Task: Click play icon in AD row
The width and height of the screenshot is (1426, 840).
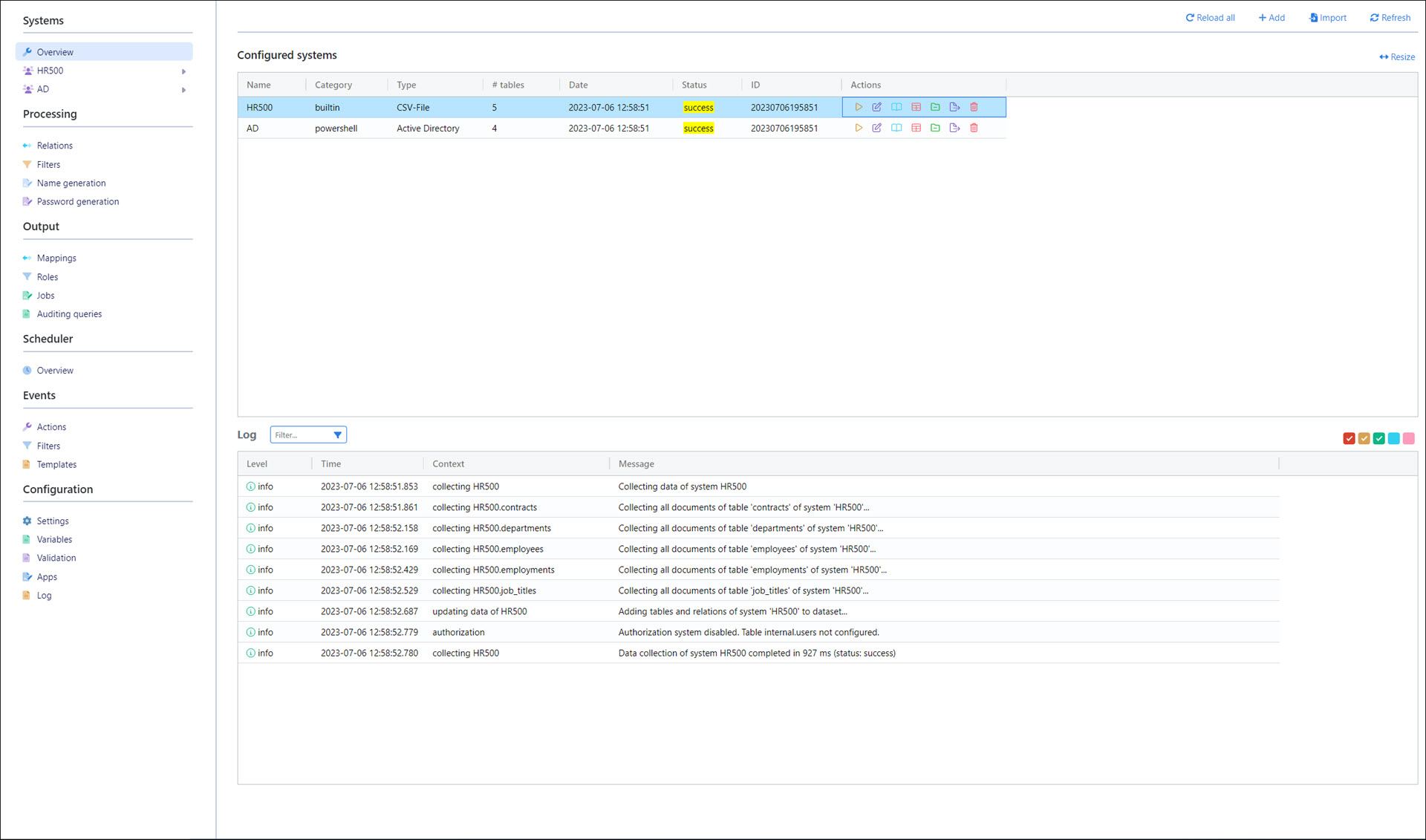Action: [x=859, y=128]
